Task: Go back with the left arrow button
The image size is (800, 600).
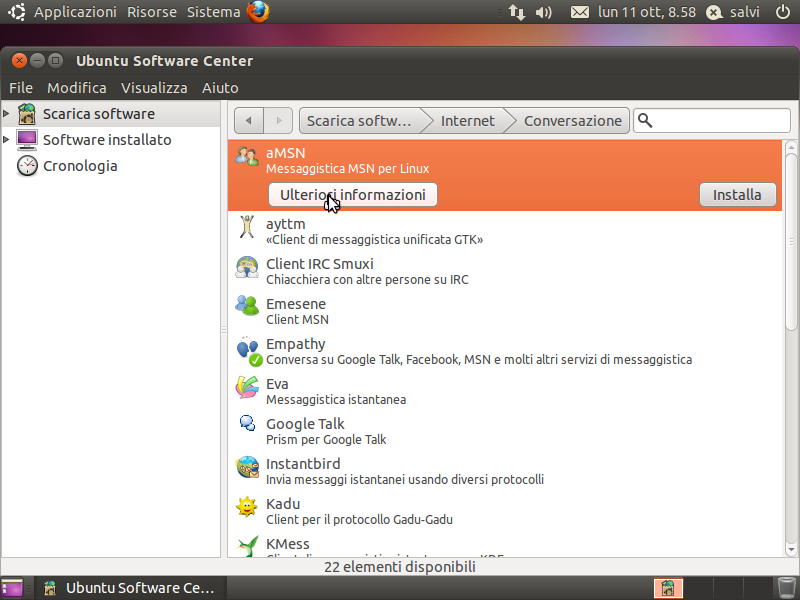Action: click(x=248, y=121)
